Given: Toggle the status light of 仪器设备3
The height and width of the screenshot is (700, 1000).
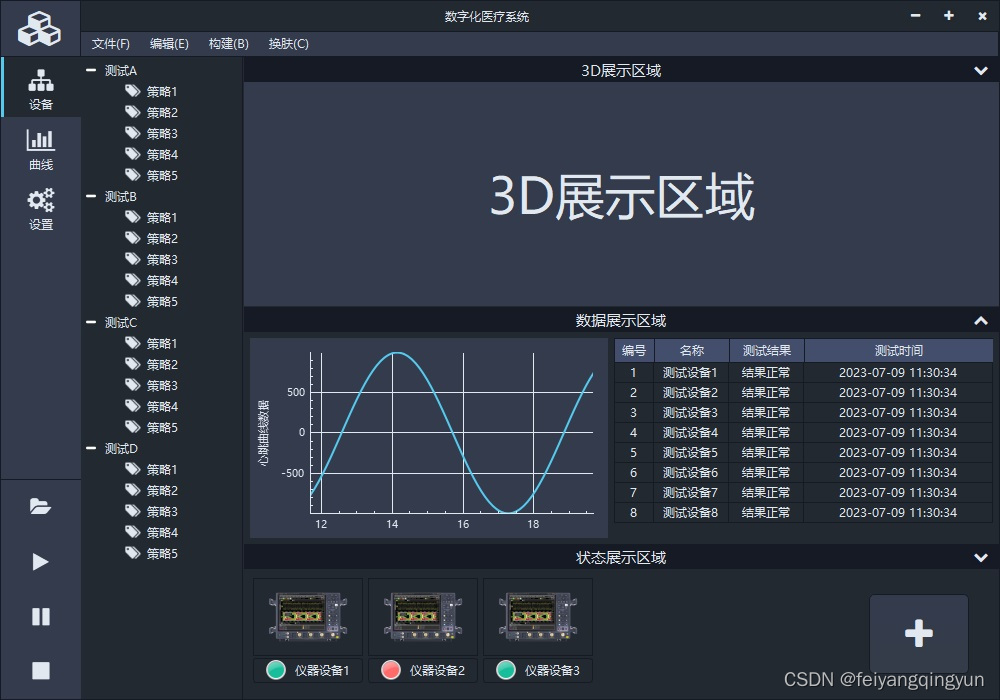Looking at the screenshot, I should [x=506, y=670].
